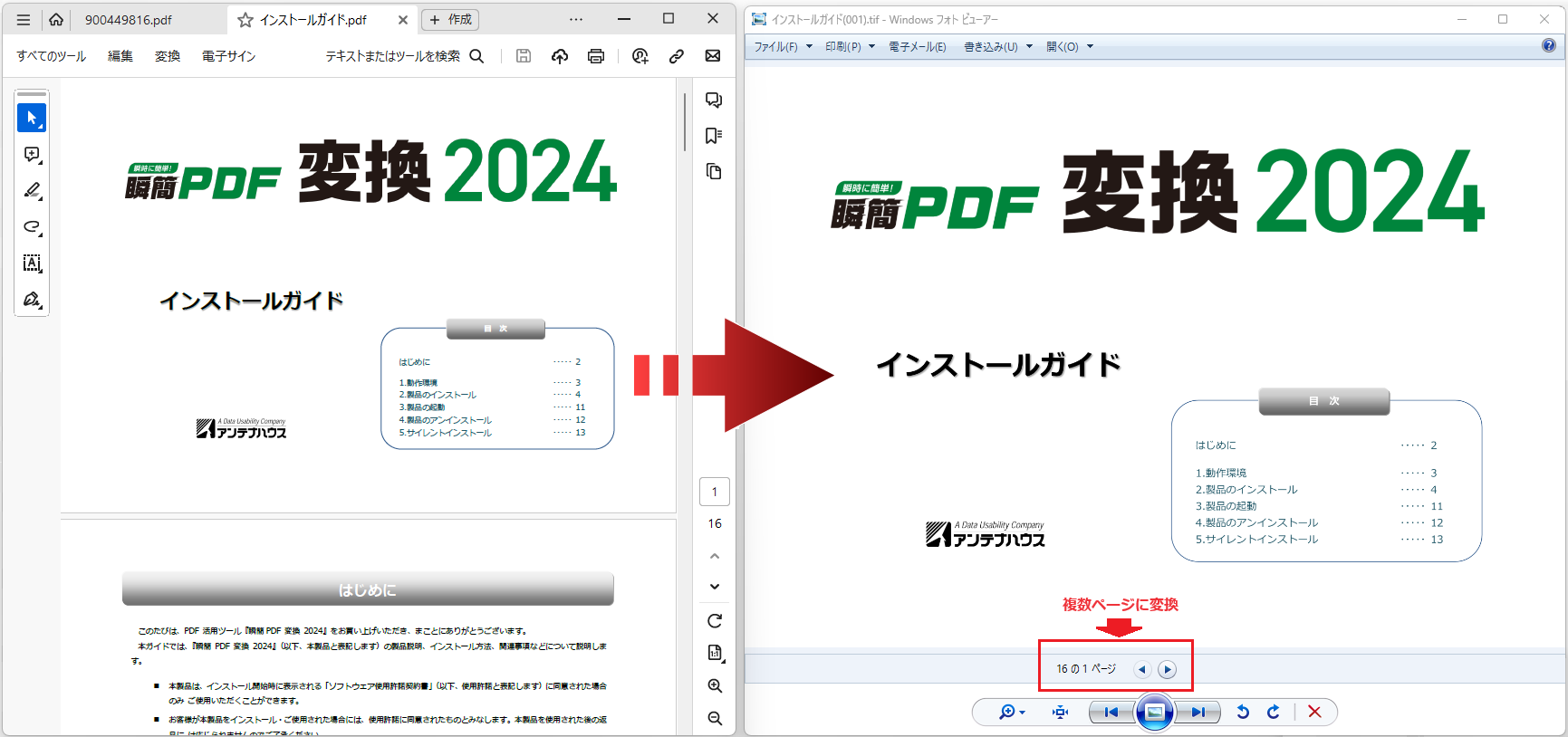Open the print icon in Acrobat toolbar
Viewport: 1568px width, 737px height.
(595, 56)
